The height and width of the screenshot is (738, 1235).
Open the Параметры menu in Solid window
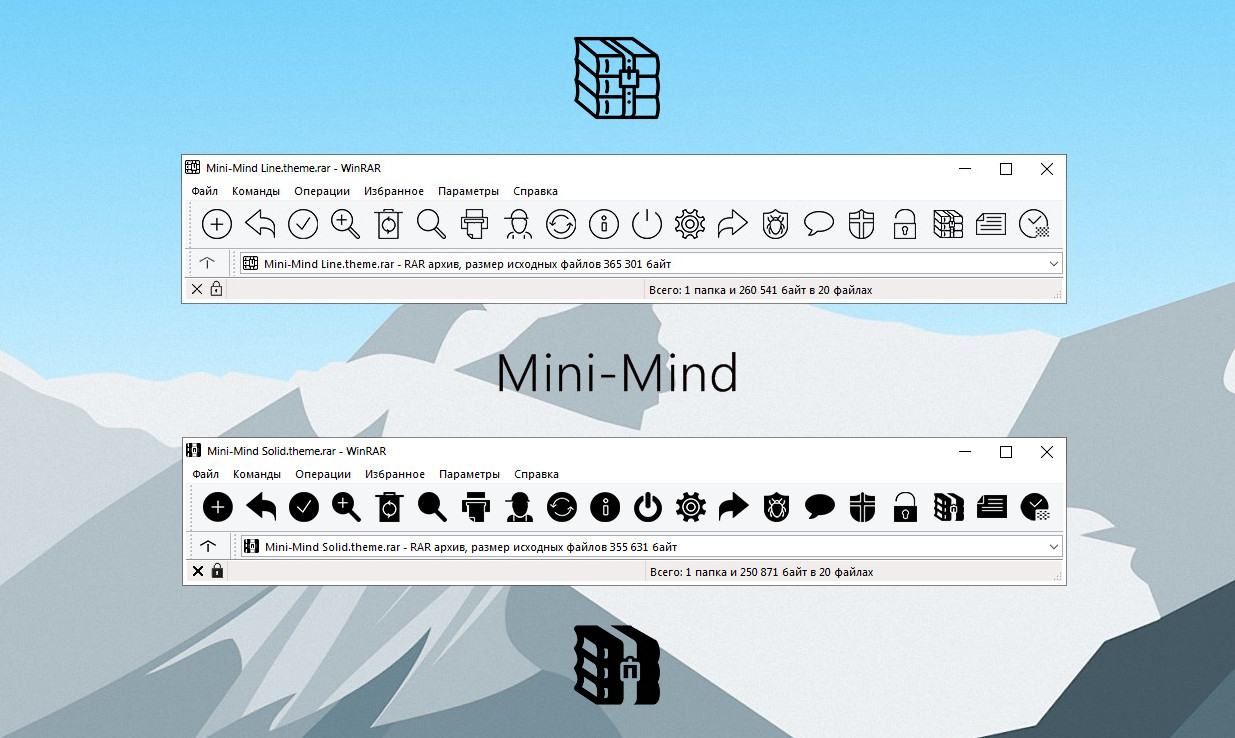coord(470,473)
